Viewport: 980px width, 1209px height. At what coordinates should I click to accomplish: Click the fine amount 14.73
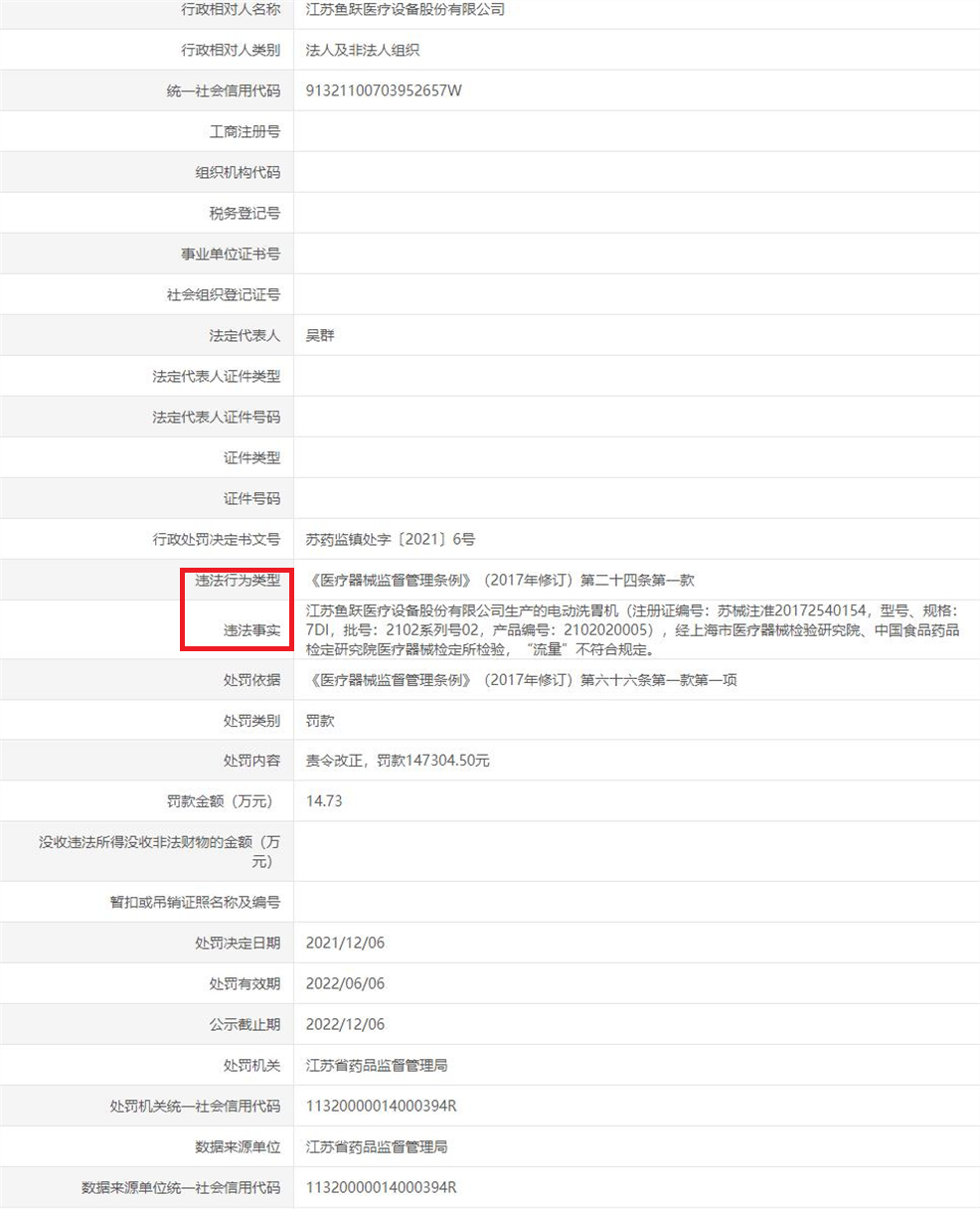[324, 800]
